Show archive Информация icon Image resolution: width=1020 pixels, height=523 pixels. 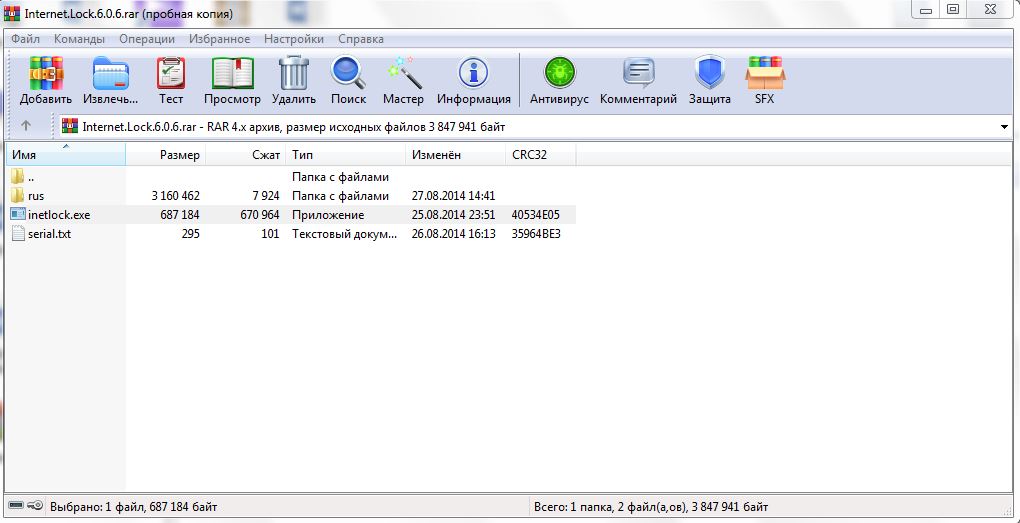click(473, 76)
